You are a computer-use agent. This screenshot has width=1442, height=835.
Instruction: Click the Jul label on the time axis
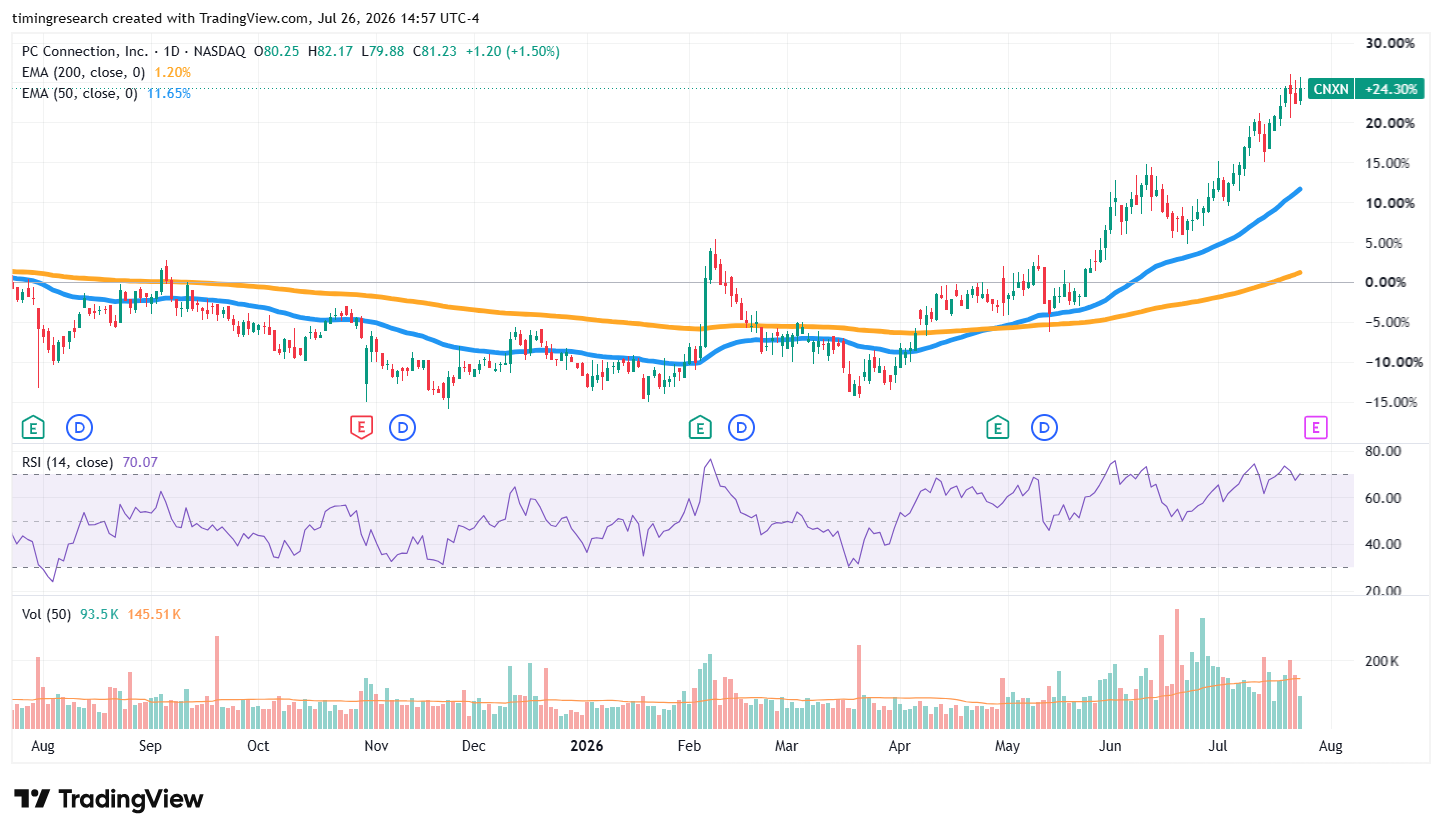coord(1217,746)
